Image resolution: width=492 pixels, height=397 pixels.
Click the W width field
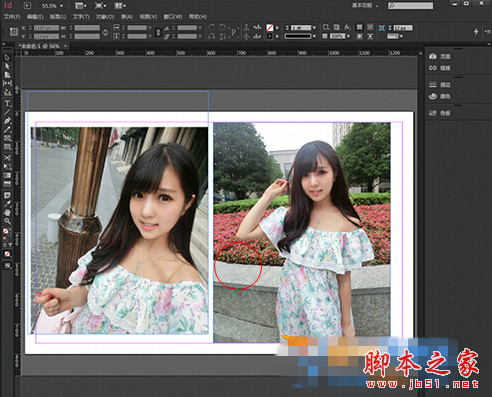click(87, 28)
